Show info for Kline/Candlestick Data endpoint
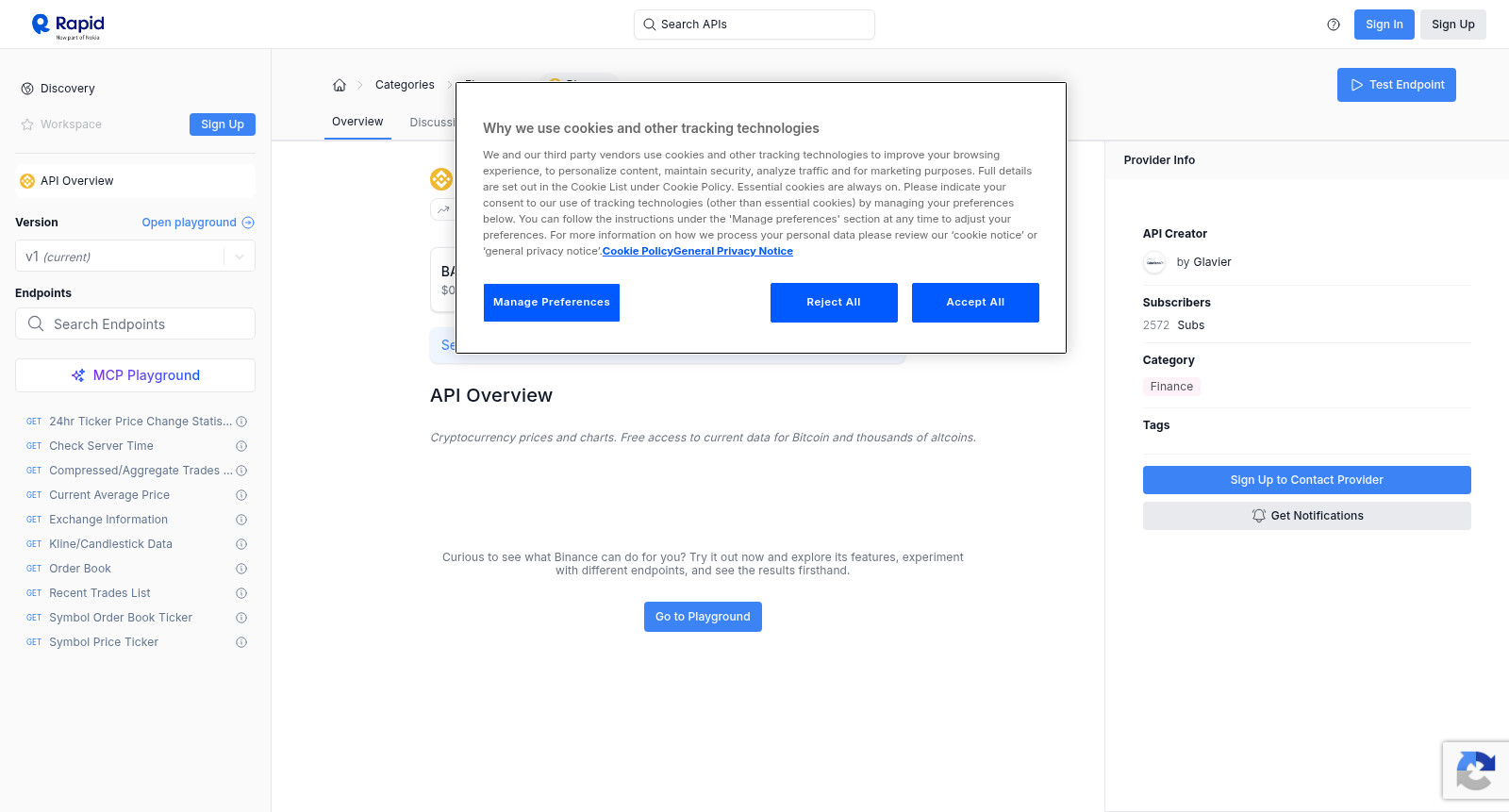The height and width of the screenshot is (812, 1509). pyautogui.click(x=241, y=544)
